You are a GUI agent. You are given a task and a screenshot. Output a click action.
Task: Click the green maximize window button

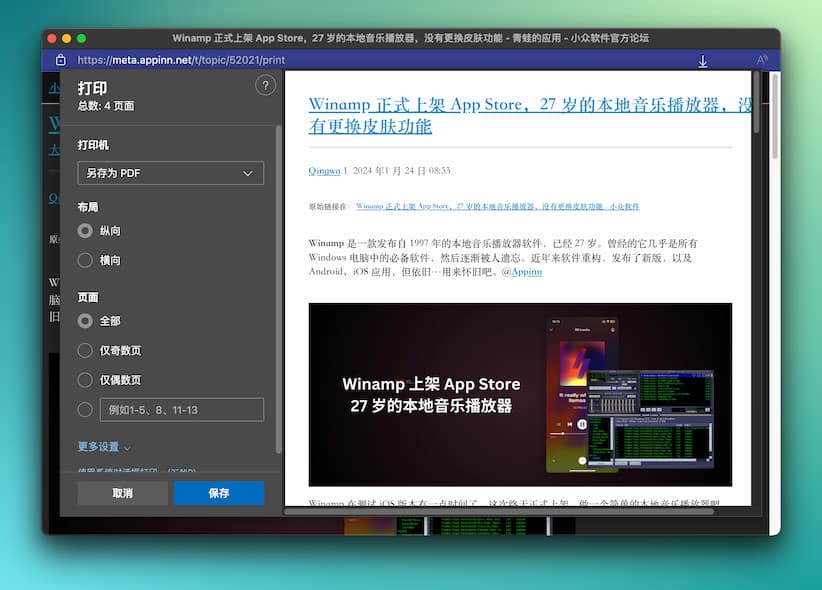[x=82, y=38]
